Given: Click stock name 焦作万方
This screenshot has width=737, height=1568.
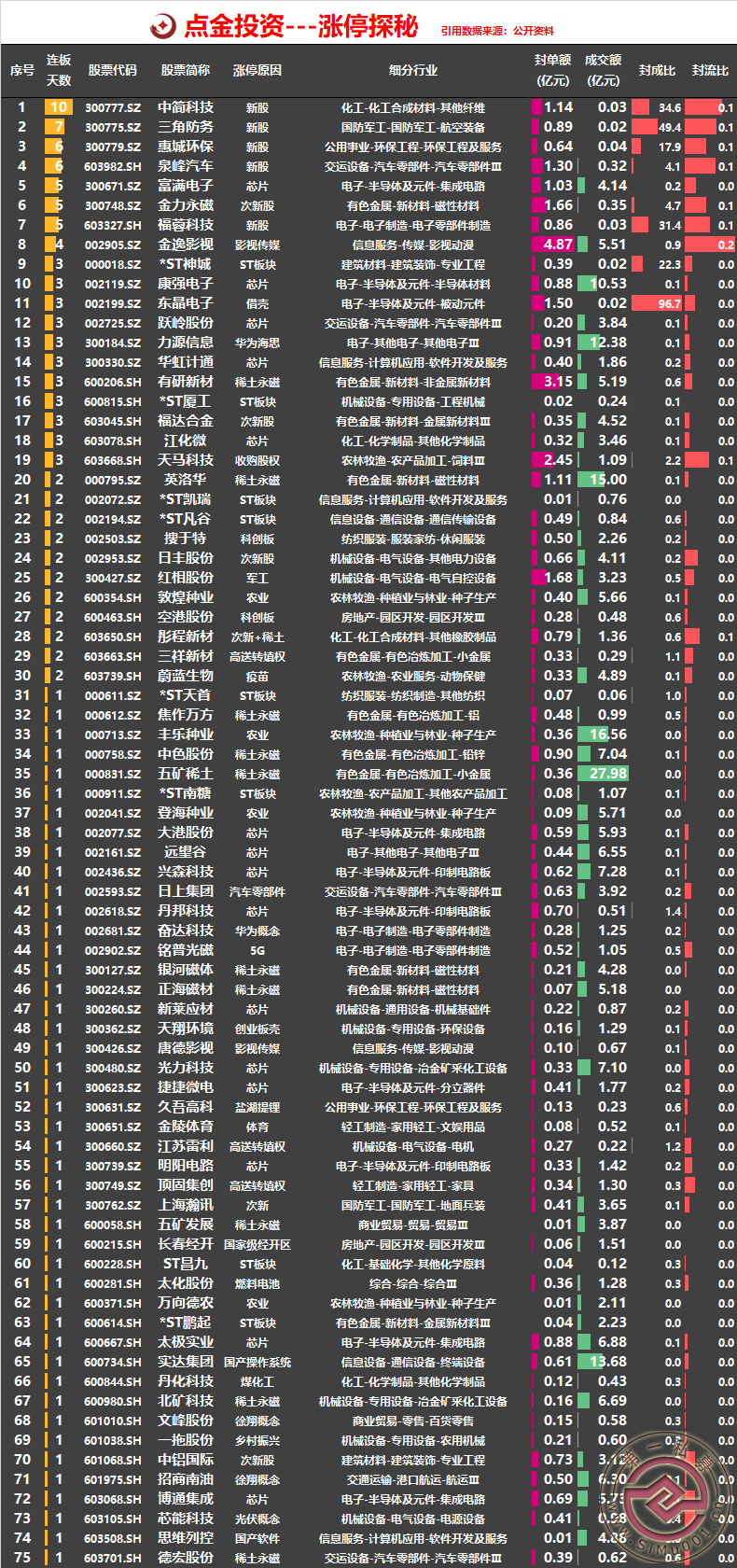Looking at the screenshot, I should (x=186, y=715).
